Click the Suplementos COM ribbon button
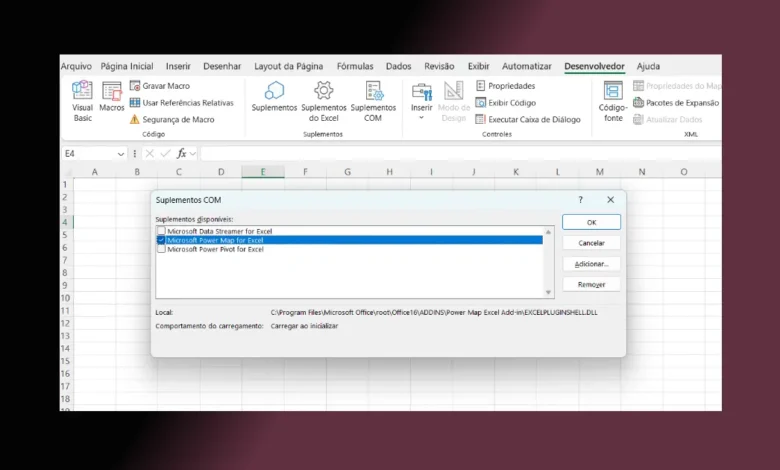780x470 pixels. pyautogui.click(x=373, y=101)
